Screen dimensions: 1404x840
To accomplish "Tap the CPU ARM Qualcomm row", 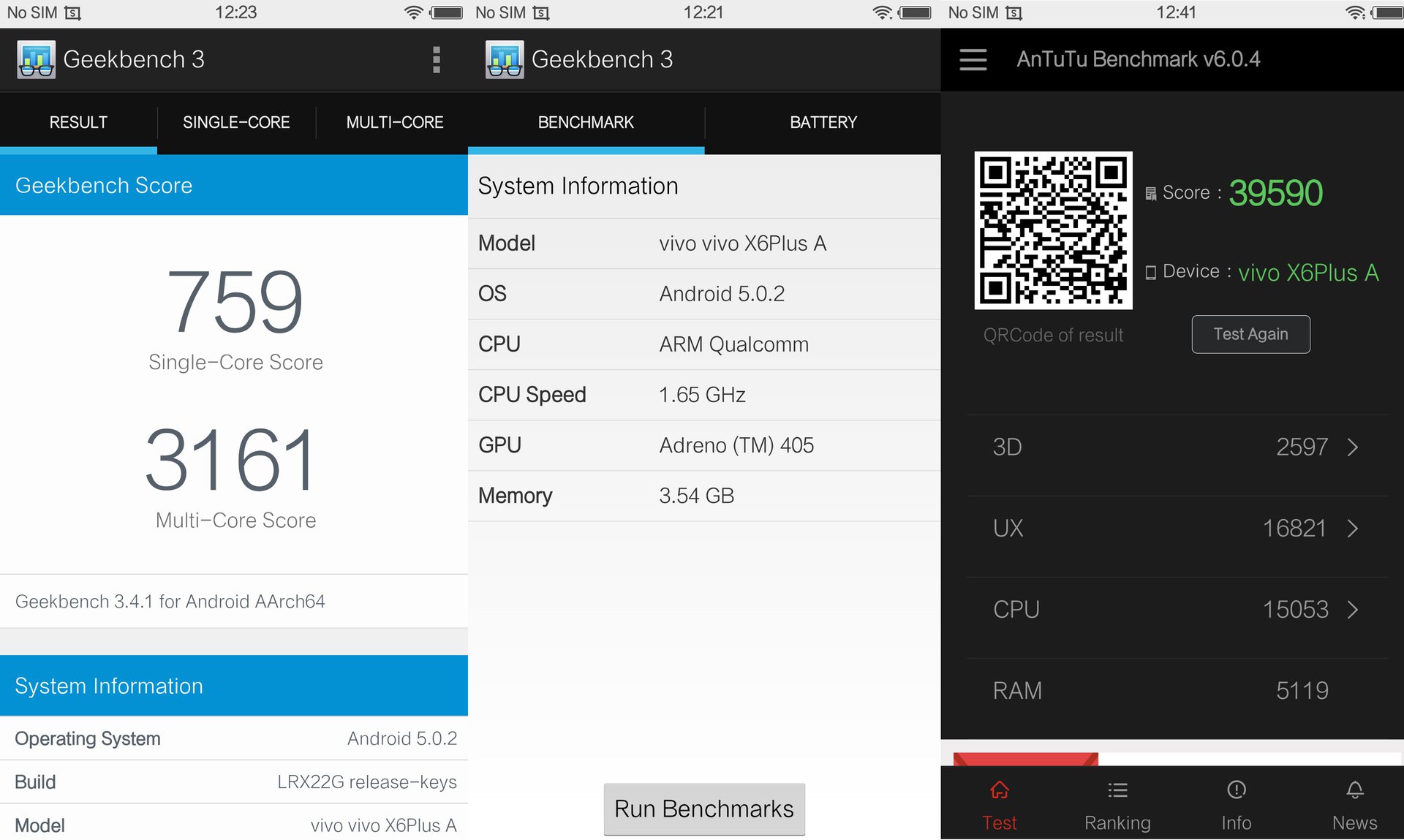I will (704, 344).
